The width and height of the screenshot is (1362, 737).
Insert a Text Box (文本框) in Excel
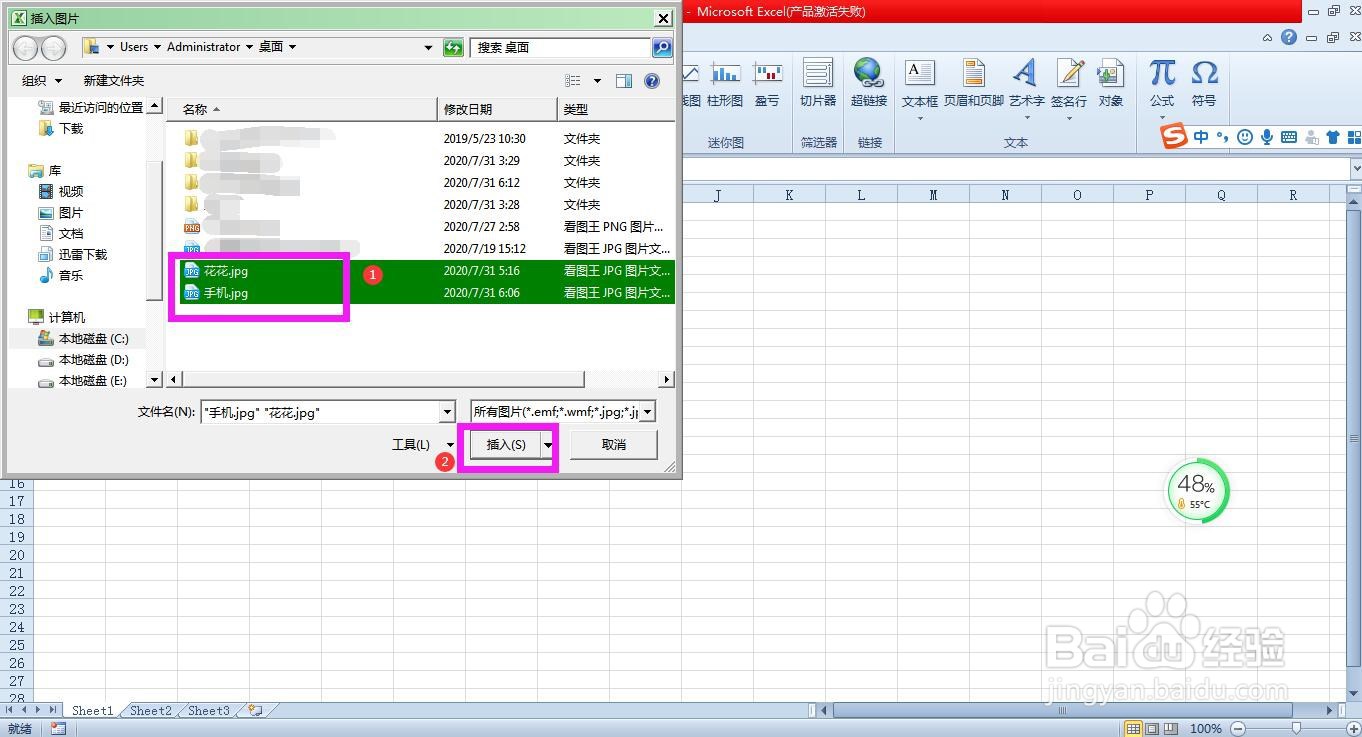pyautogui.click(x=919, y=82)
